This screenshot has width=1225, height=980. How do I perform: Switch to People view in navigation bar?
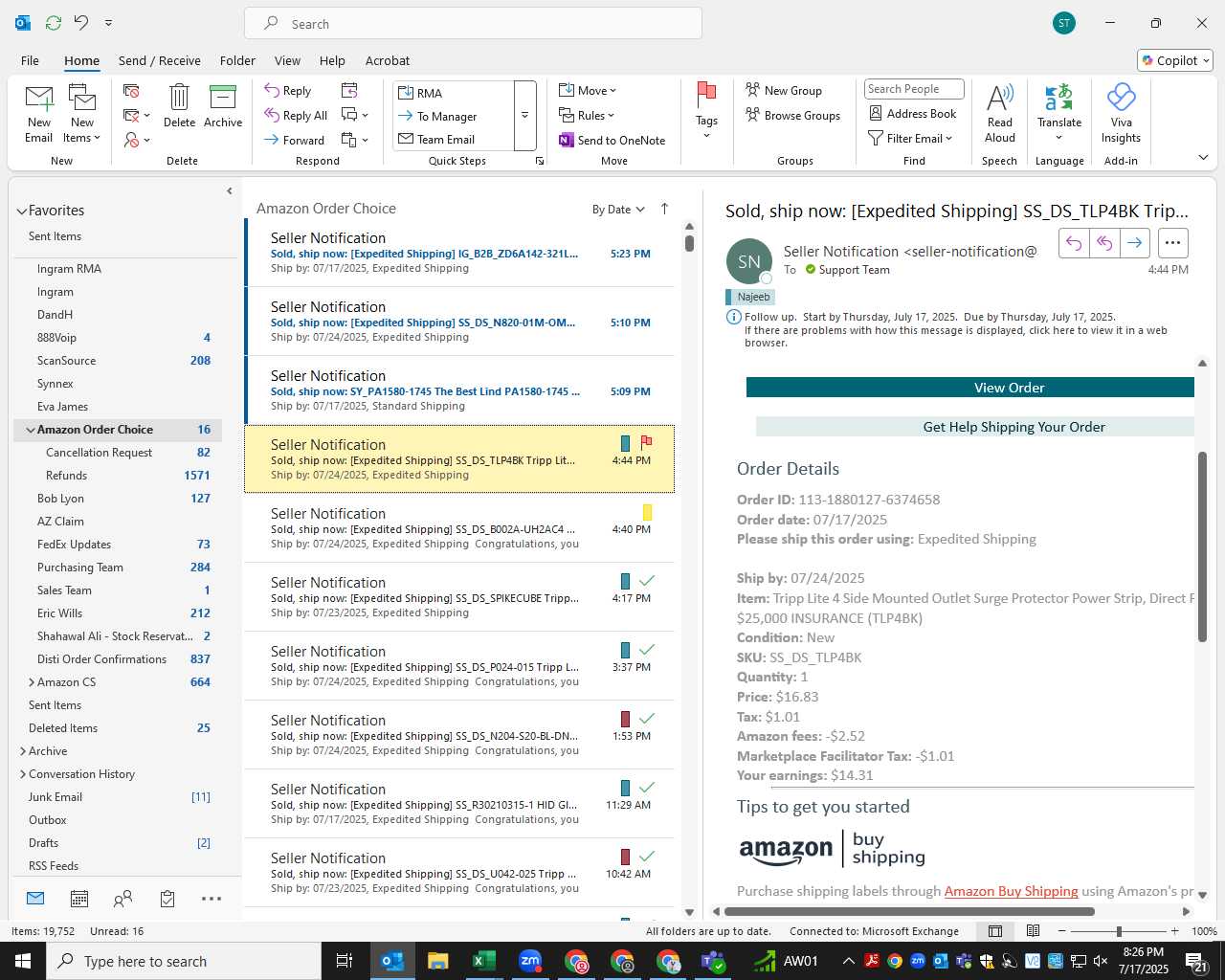(123, 899)
